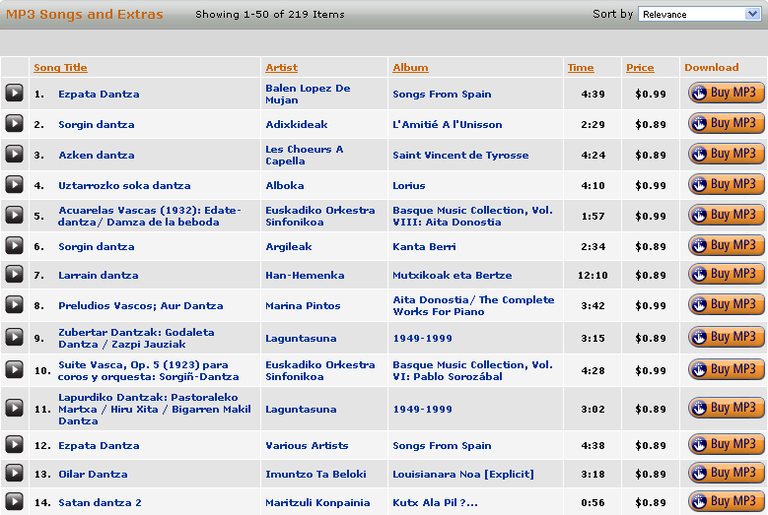The height and width of the screenshot is (515, 768).
Task: Buy MP3 for Larrain dantza
Action: point(726,274)
